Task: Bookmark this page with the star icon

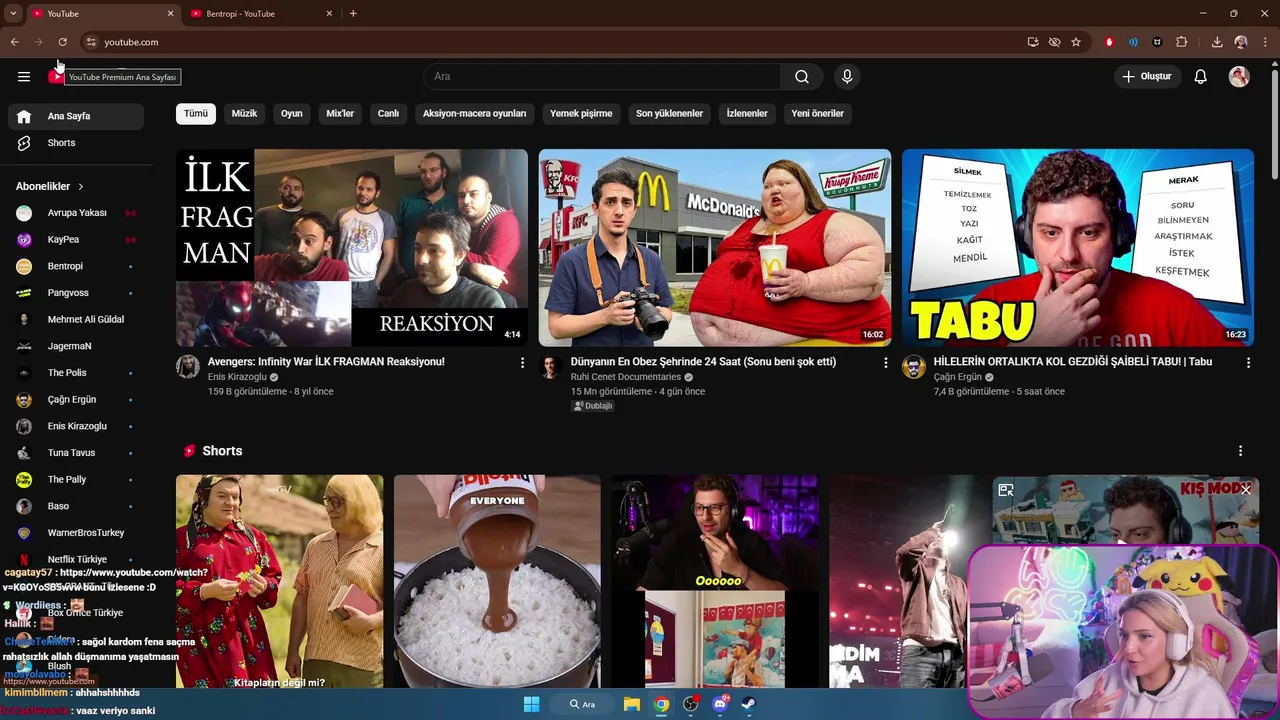Action: (x=1076, y=42)
